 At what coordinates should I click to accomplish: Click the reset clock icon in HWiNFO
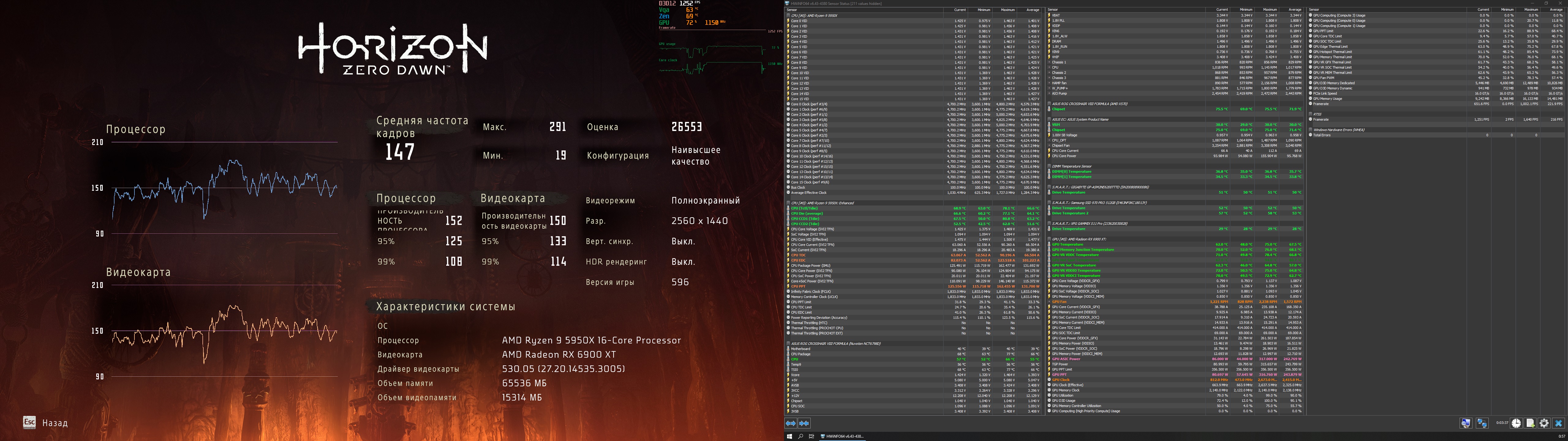coord(1516,423)
